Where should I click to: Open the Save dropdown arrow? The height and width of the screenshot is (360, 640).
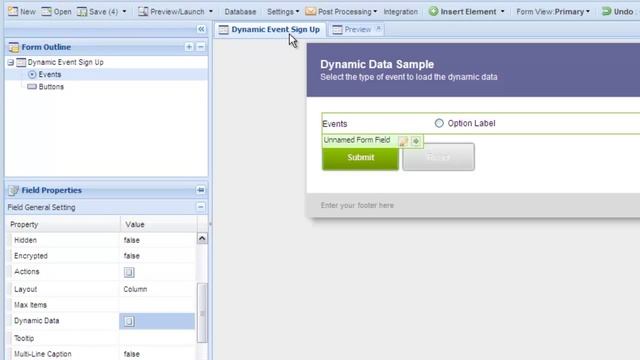pyautogui.click(x=124, y=12)
